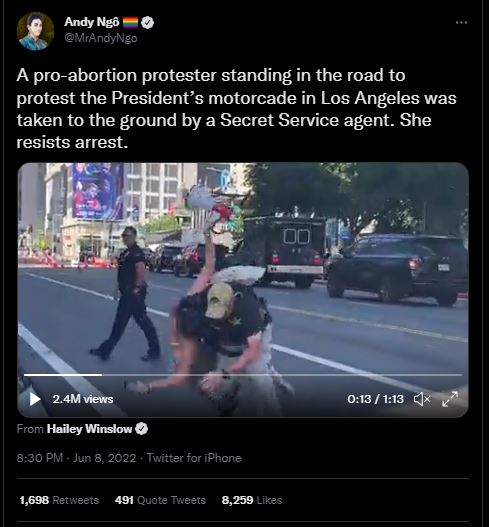Open the 8:30 PM · Jun 8, 2022 timestamp
Viewport: 489px width, 527px height.
pyautogui.click(x=76, y=458)
